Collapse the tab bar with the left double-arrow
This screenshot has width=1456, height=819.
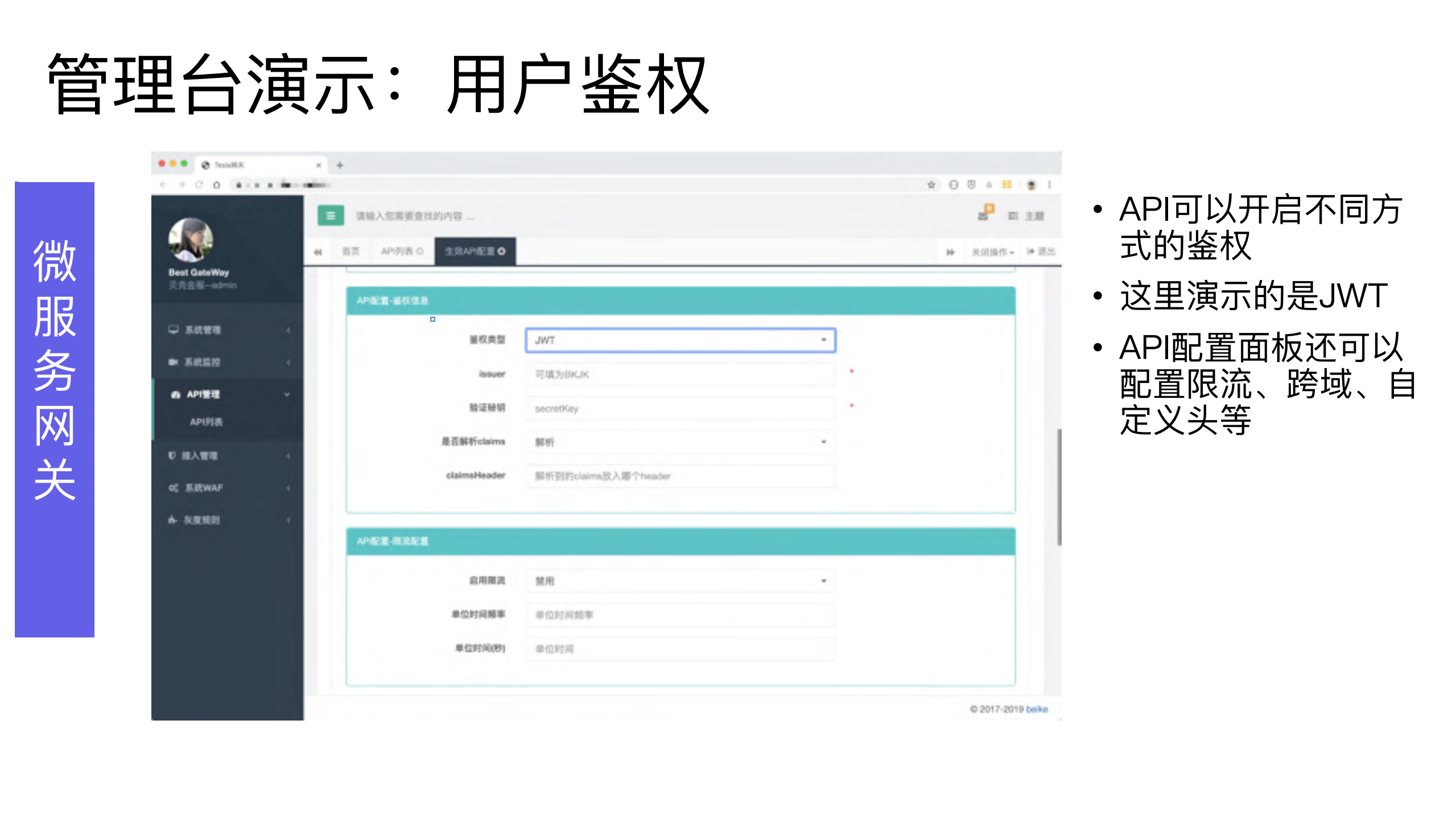click(x=319, y=251)
